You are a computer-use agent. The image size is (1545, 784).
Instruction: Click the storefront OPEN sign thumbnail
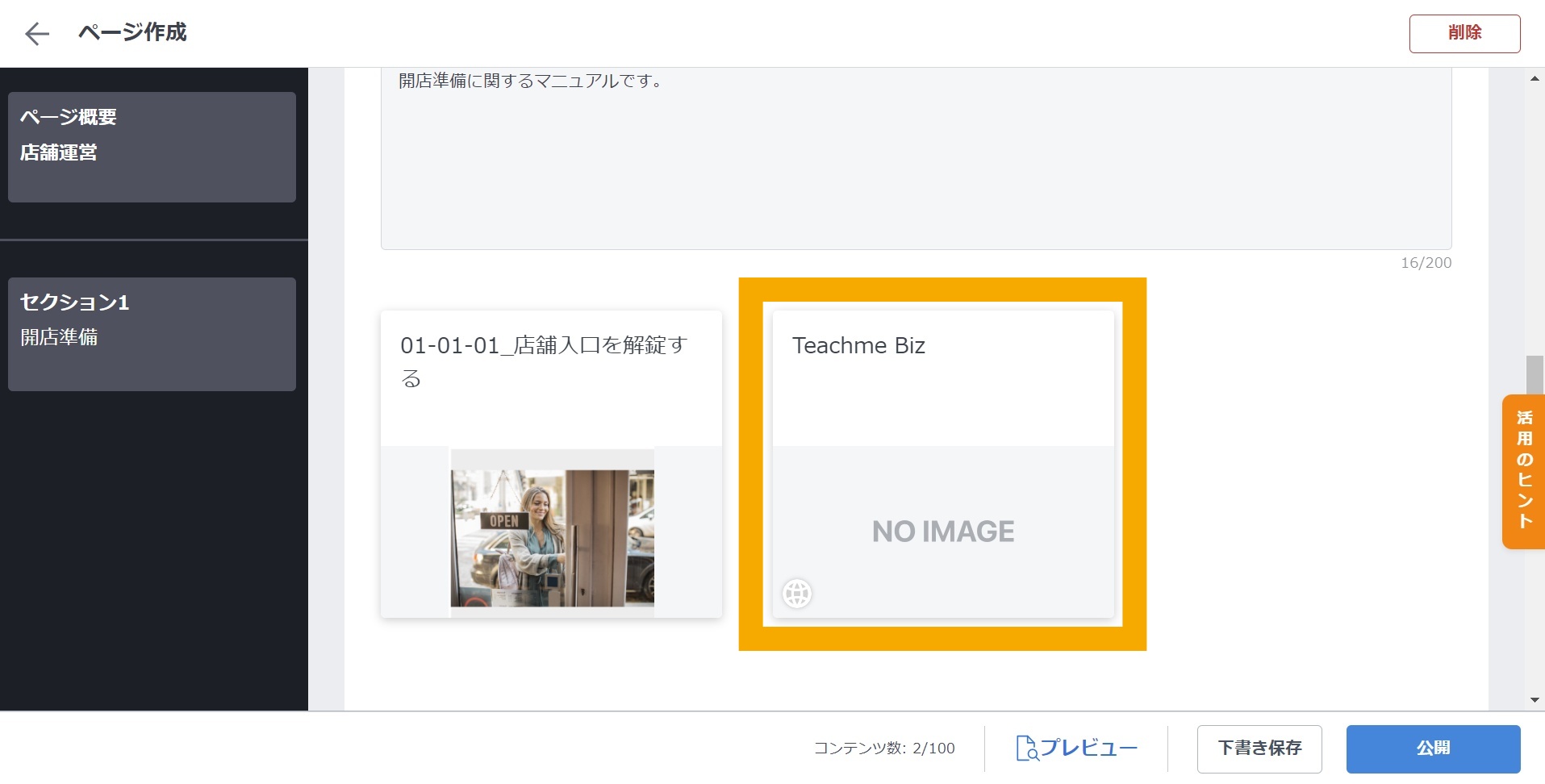click(x=552, y=538)
